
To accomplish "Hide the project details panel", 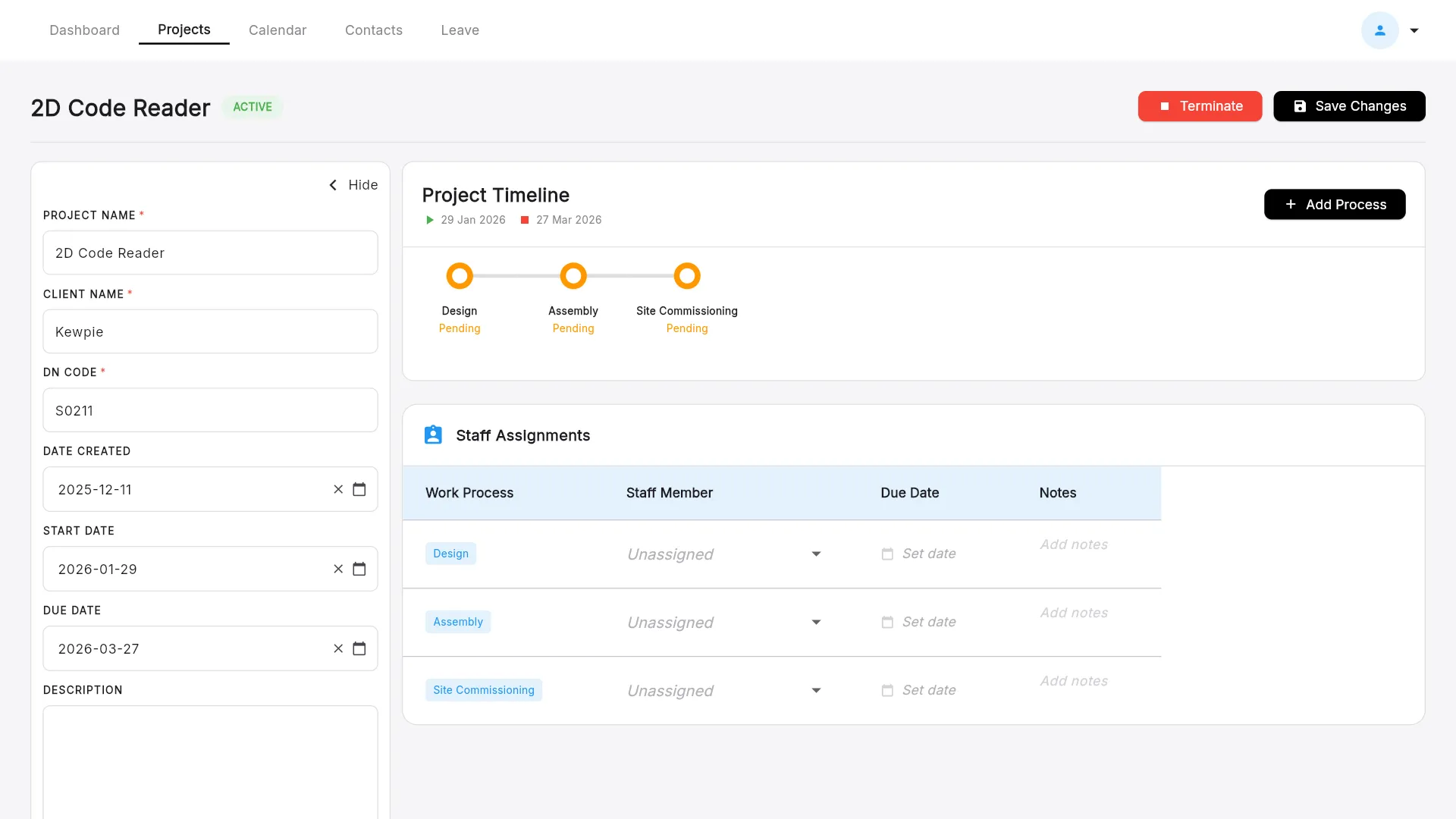I will coord(353,185).
